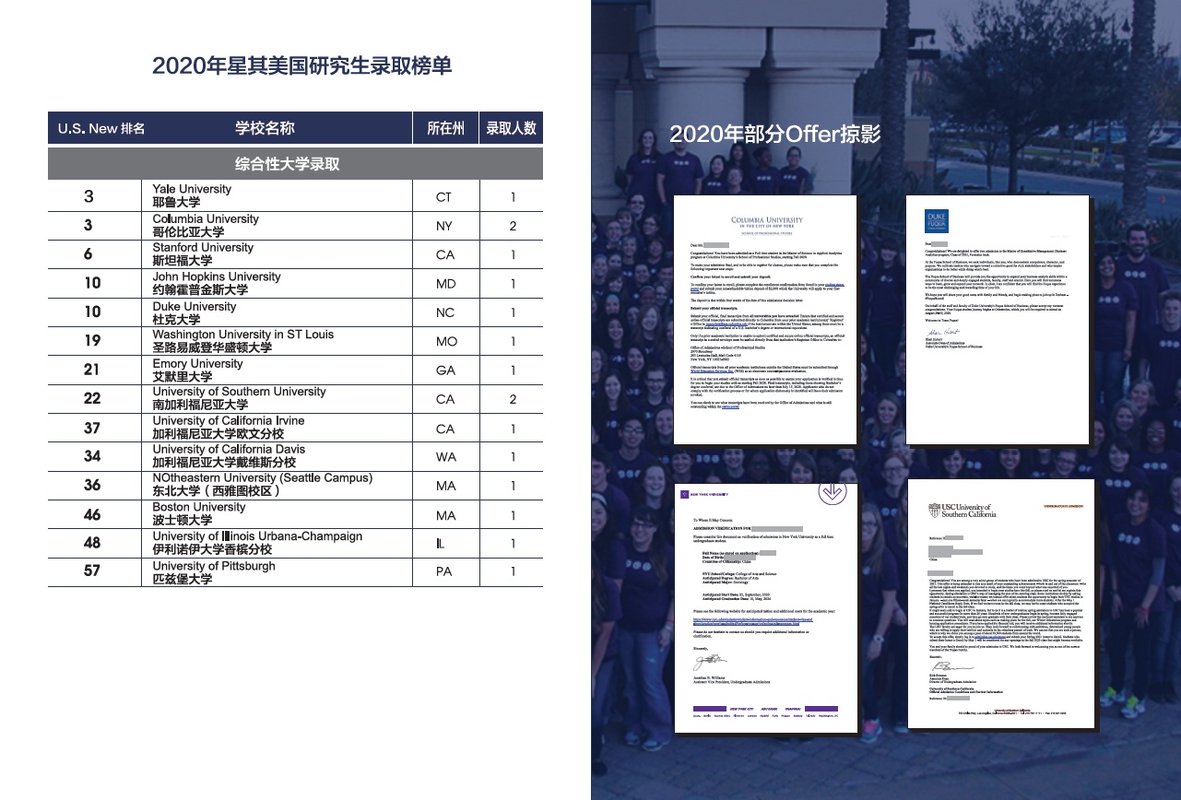Click 哥伦比亚大学 in the table
The image size is (1181, 800).
188,231
